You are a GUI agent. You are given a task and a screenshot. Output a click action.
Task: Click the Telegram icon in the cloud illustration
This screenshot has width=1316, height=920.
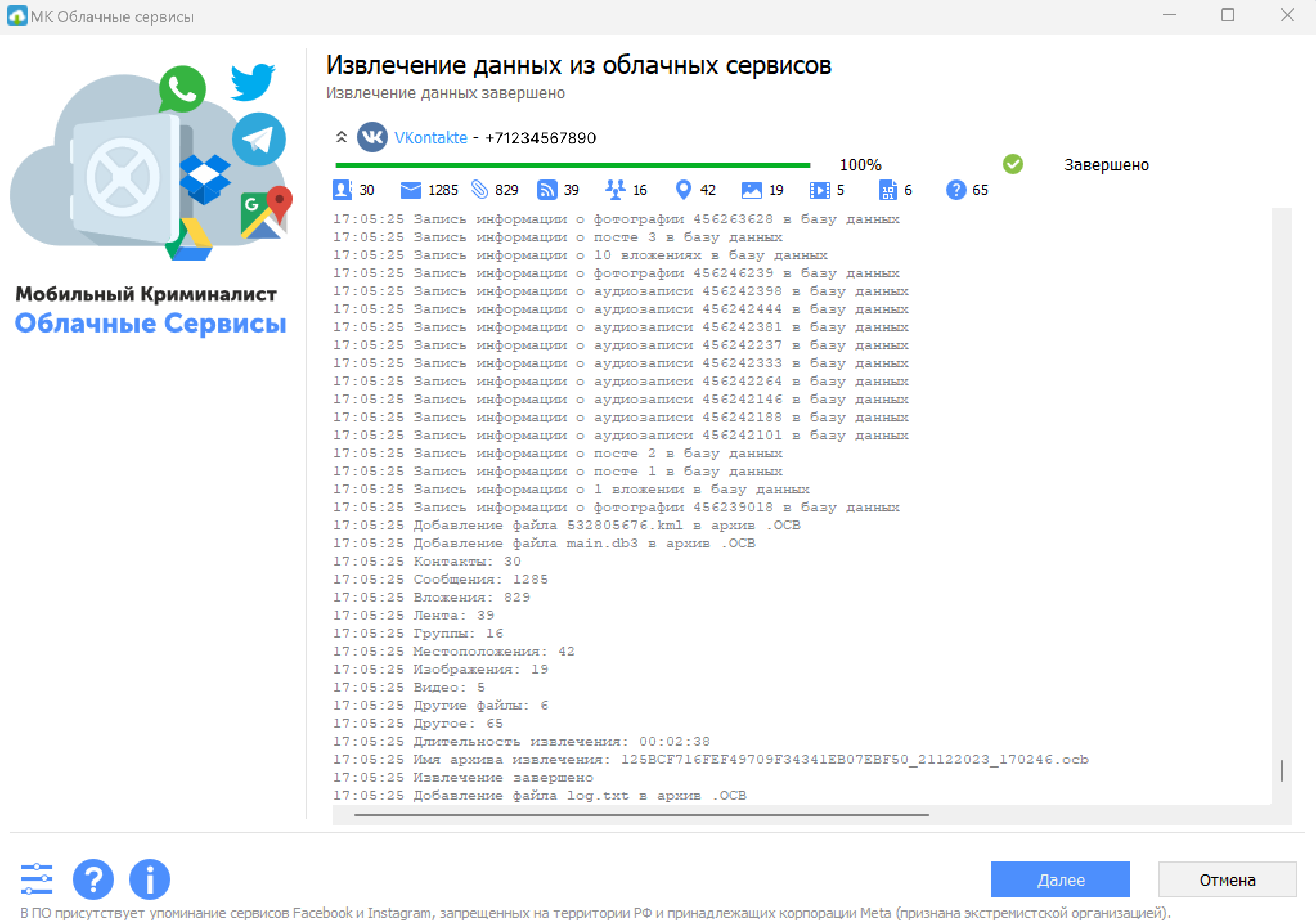259,139
